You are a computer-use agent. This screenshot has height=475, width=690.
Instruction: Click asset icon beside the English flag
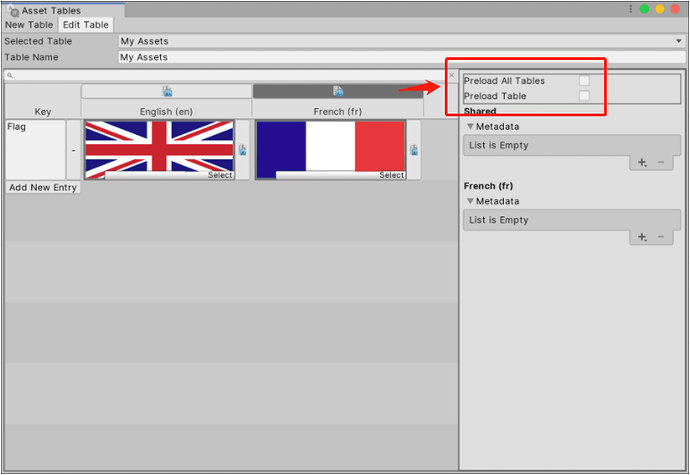(x=242, y=150)
